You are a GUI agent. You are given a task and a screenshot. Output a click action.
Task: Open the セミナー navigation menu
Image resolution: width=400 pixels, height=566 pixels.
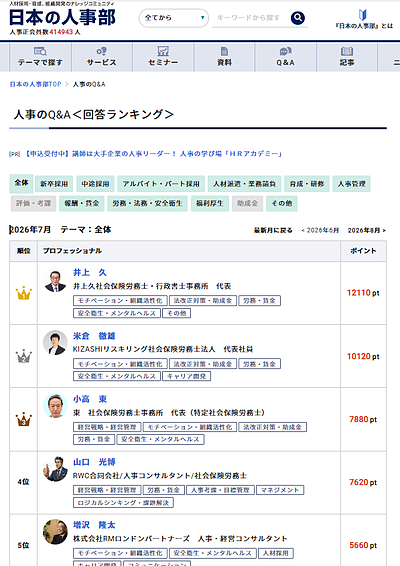[163, 57]
